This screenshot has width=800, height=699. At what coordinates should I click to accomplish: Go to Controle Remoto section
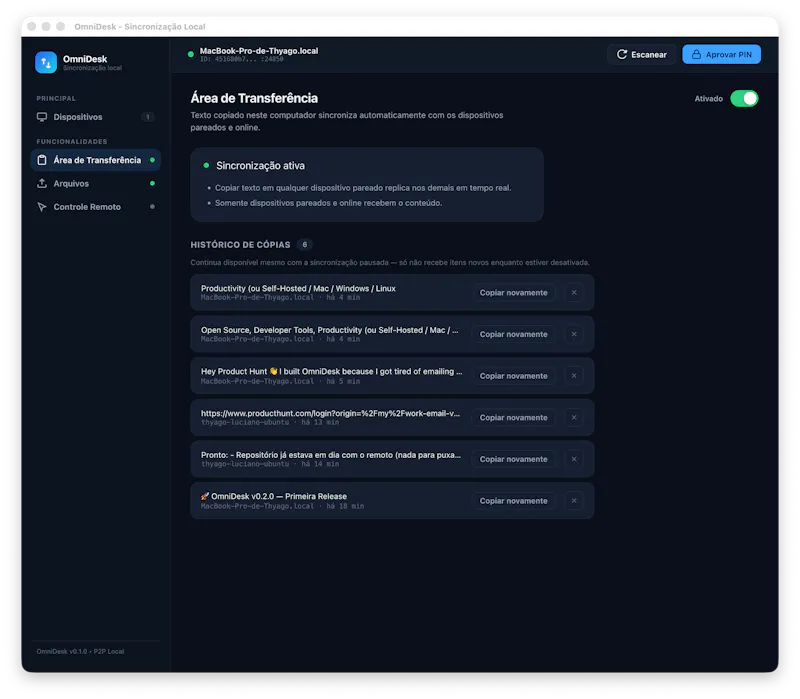[x=95, y=207]
